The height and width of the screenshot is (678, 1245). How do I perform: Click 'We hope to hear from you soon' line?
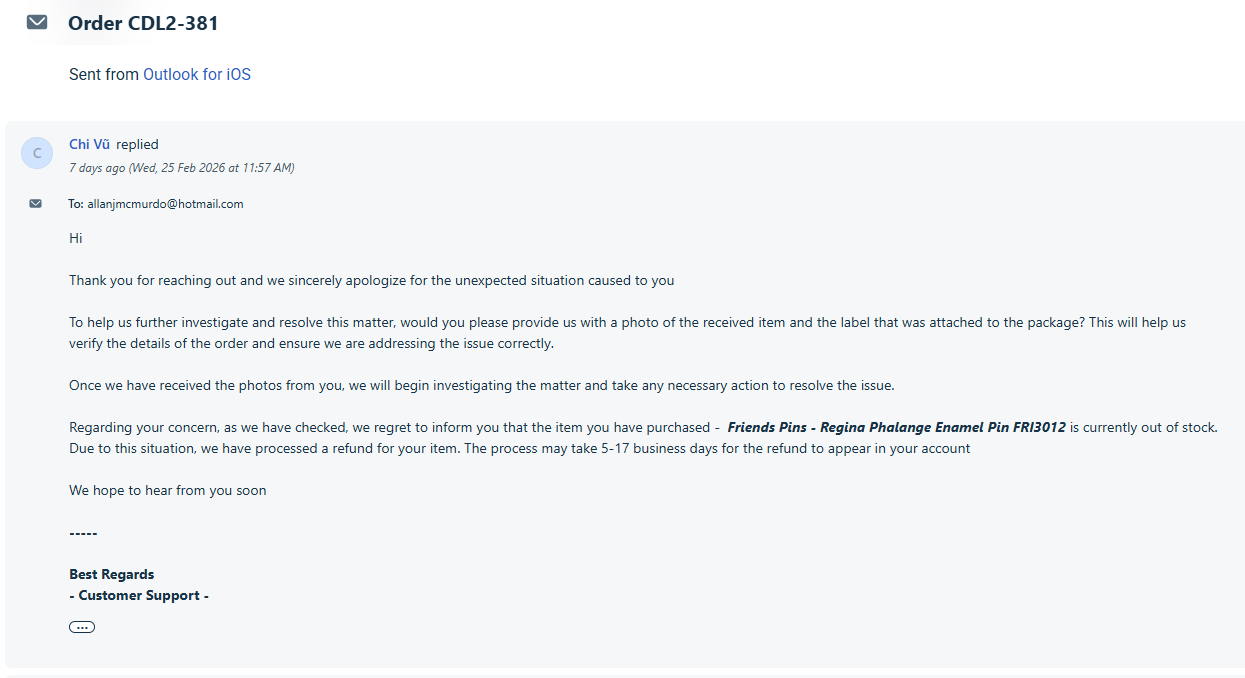coord(167,490)
